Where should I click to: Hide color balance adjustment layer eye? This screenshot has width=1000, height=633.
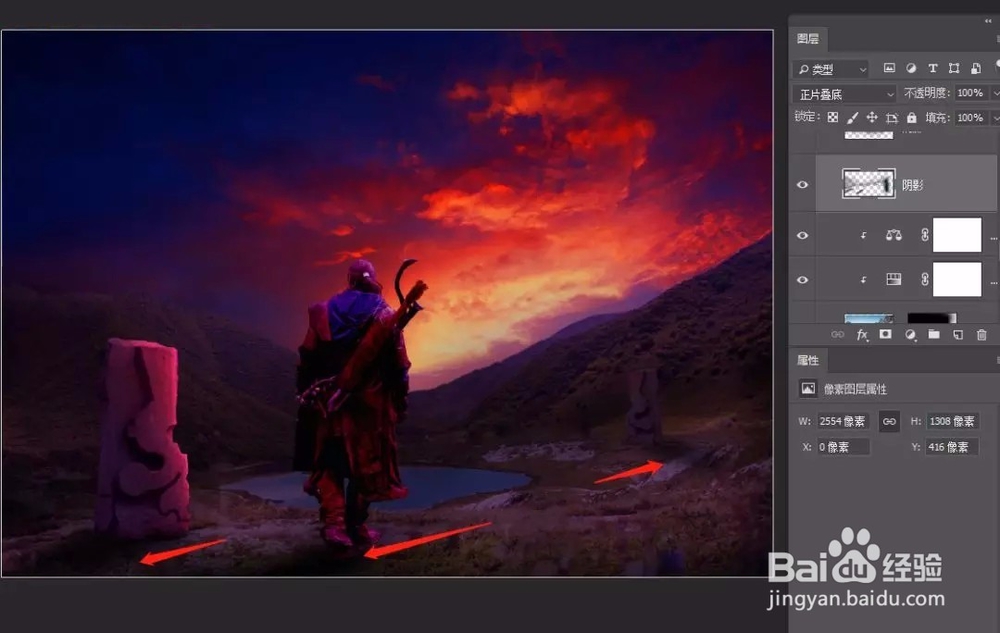point(802,235)
